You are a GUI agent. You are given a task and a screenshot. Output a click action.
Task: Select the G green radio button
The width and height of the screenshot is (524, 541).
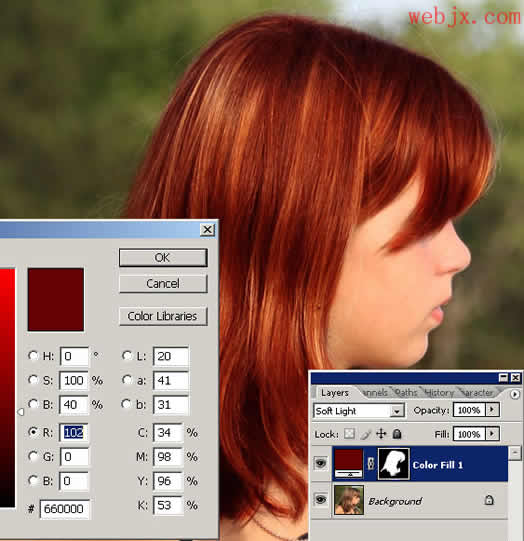tap(33, 456)
